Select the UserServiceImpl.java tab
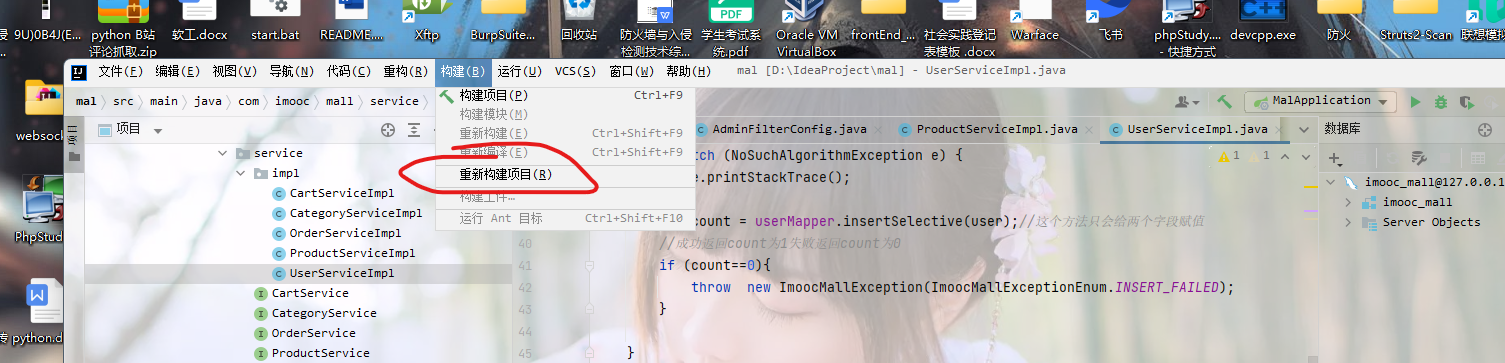1505x363 pixels. pyautogui.click(x=1198, y=130)
